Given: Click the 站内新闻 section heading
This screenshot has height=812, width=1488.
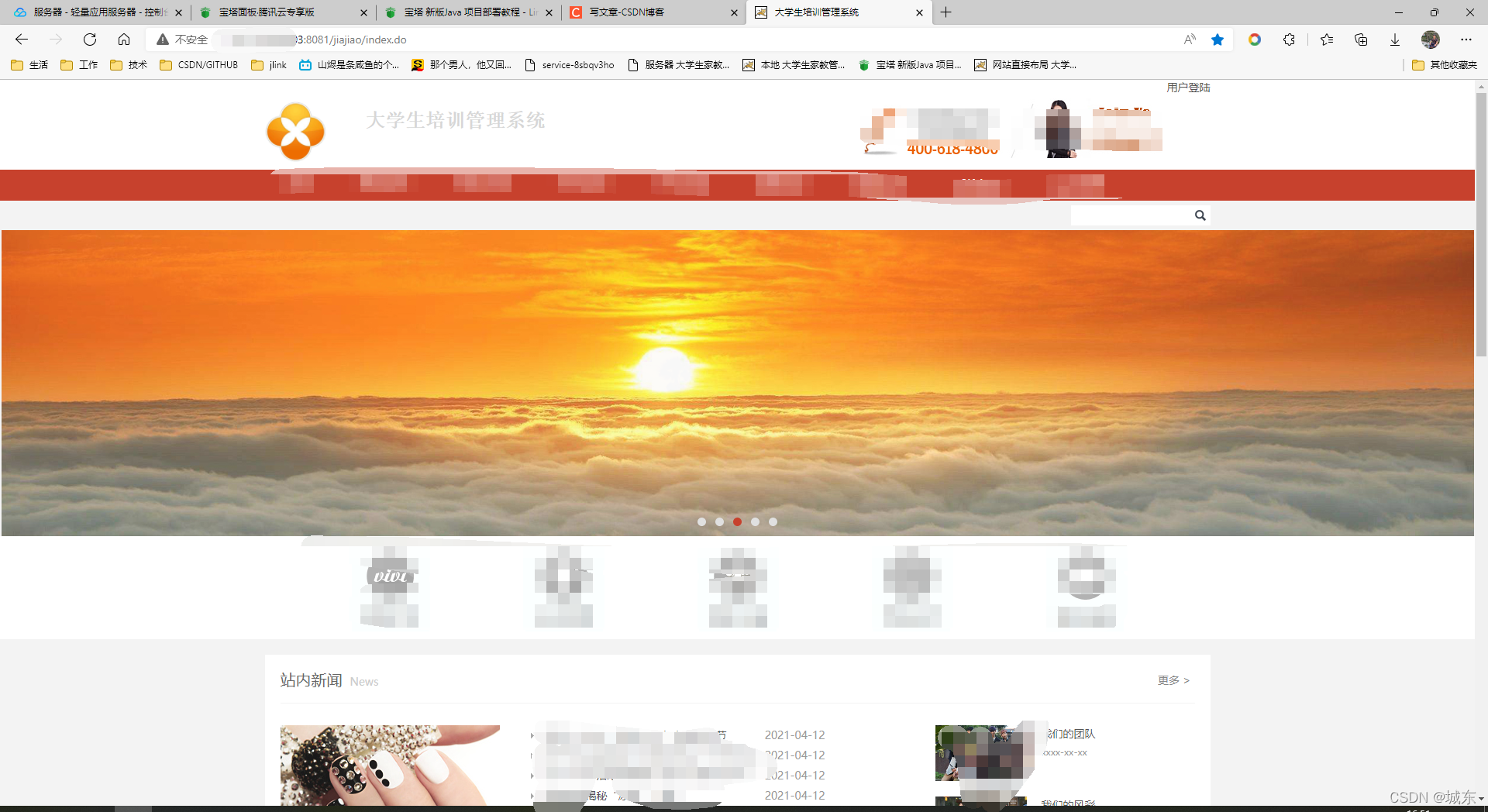Looking at the screenshot, I should (x=311, y=680).
